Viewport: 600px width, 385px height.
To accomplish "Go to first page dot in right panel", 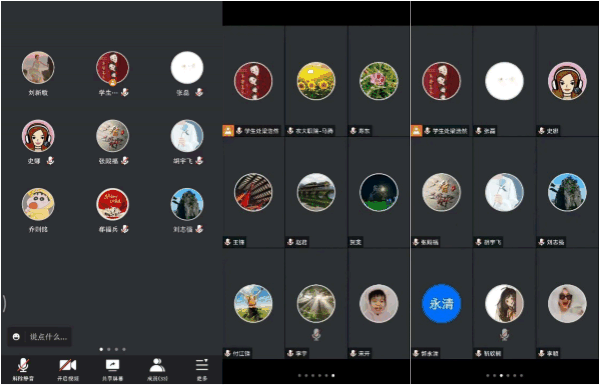I will pyautogui.click(x=487, y=375).
